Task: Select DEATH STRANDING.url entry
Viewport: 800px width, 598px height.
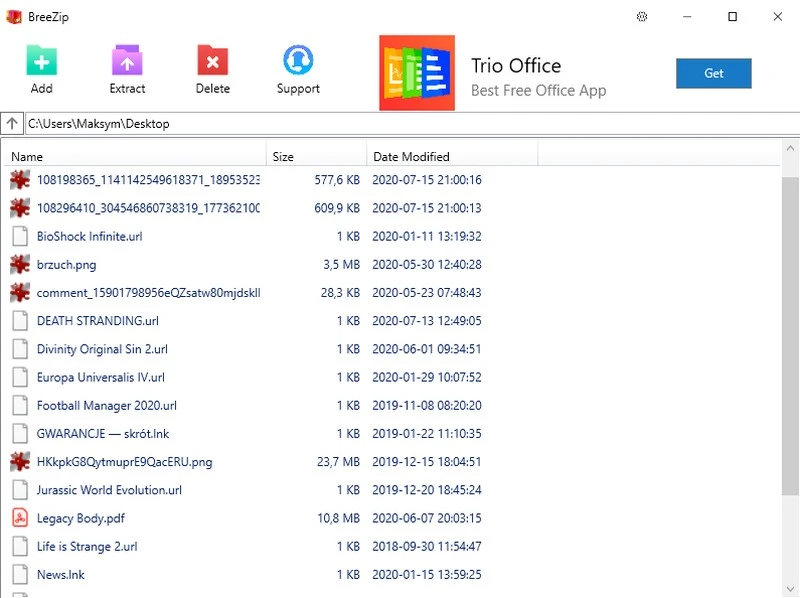Action: [x=97, y=321]
